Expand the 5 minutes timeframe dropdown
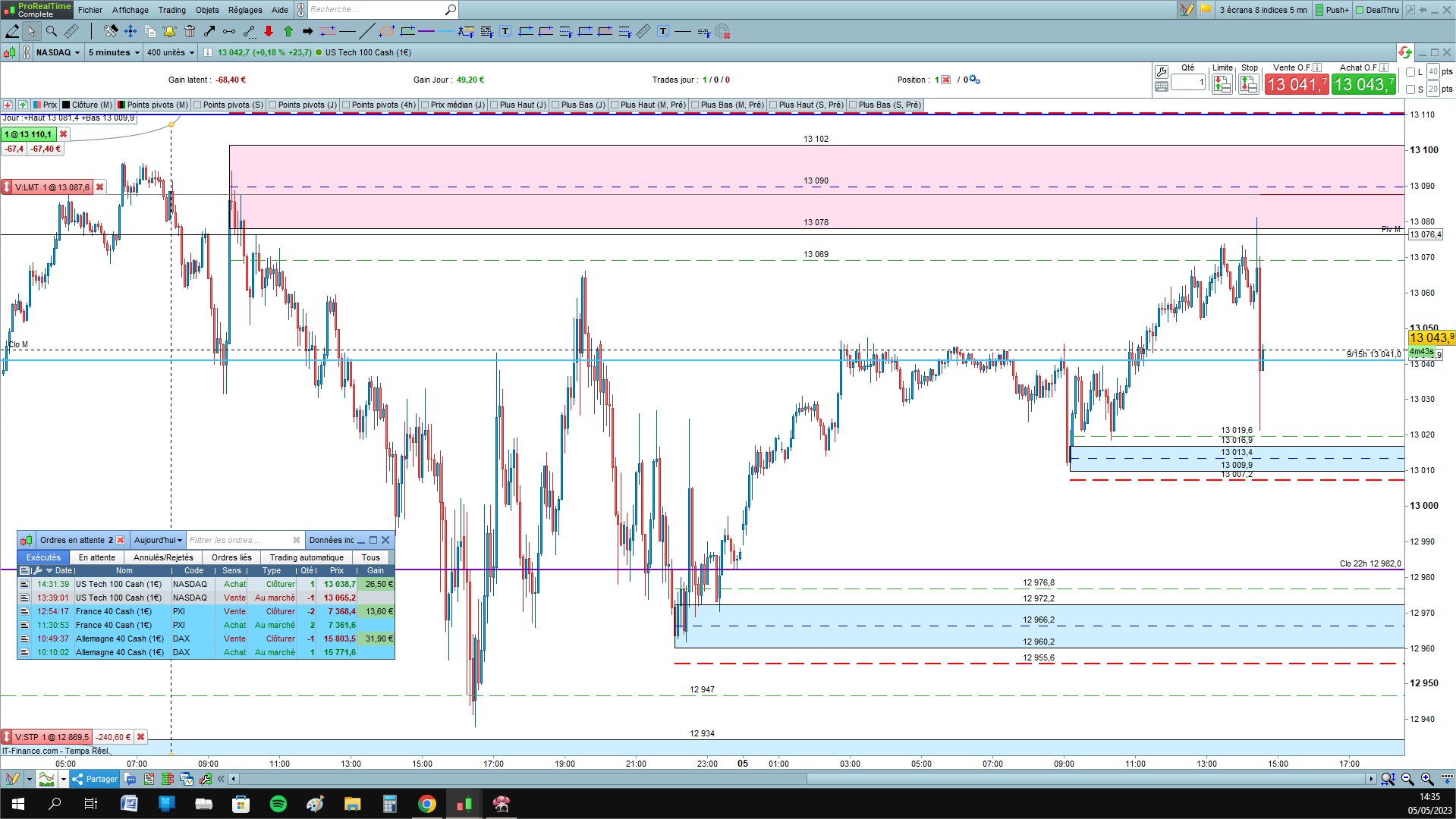This screenshot has height=819, width=1456. (114, 52)
